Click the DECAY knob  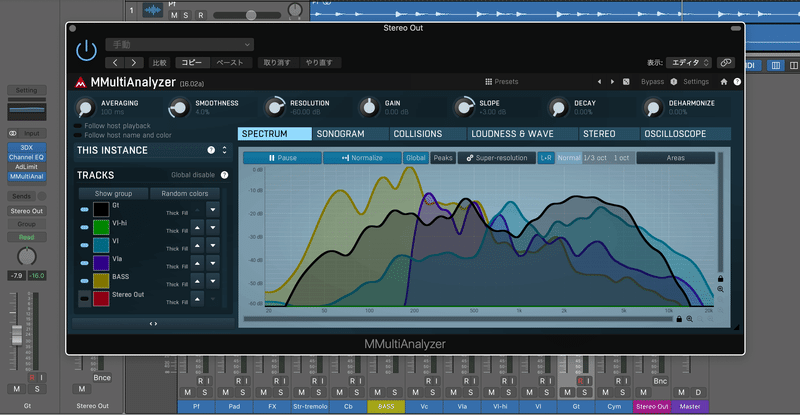click(558, 108)
